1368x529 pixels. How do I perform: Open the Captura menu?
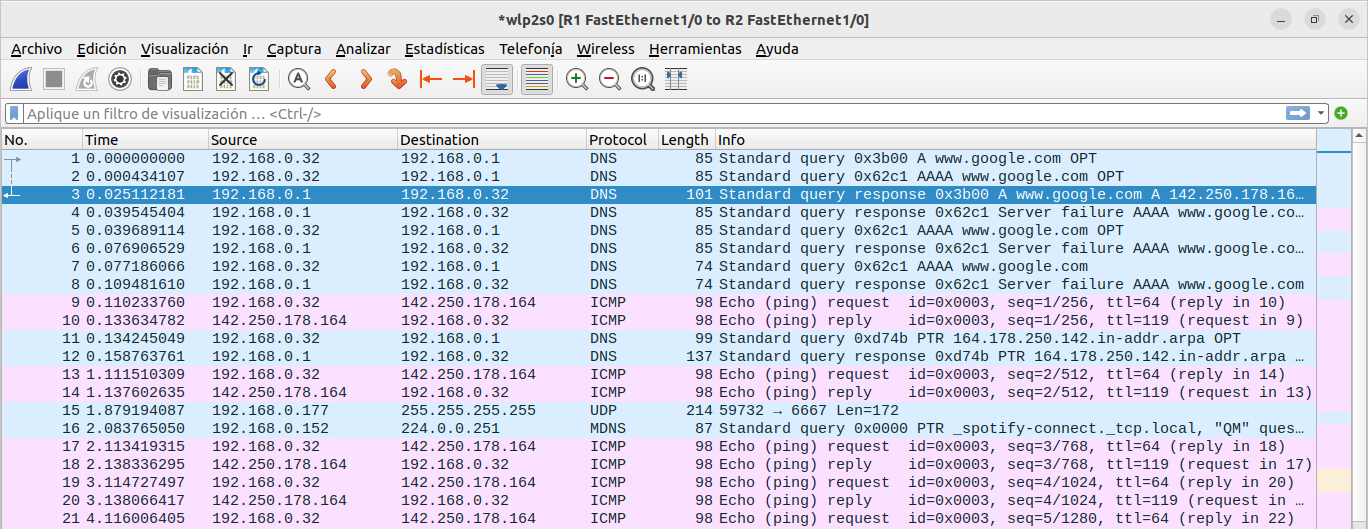tap(294, 48)
